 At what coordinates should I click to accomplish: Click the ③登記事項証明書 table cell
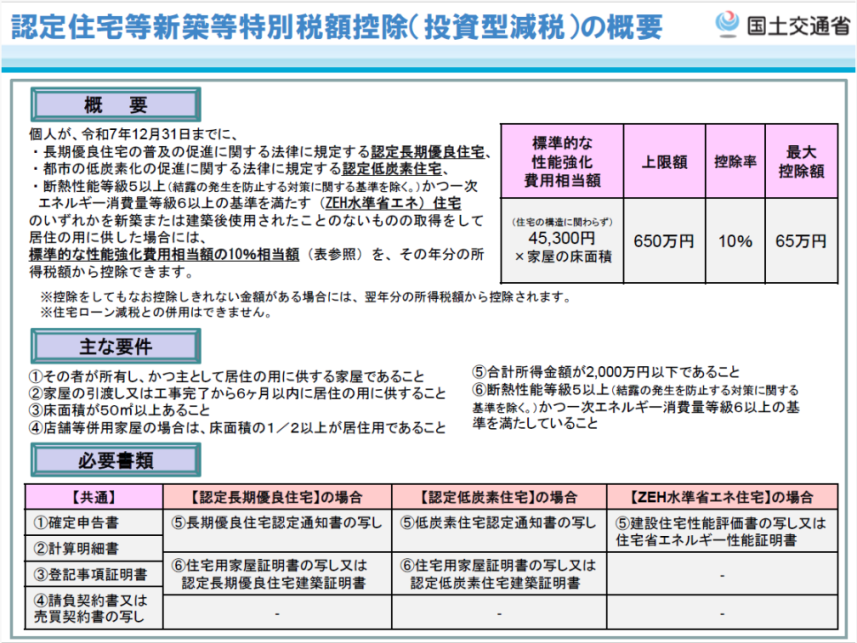tap(90, 574)
